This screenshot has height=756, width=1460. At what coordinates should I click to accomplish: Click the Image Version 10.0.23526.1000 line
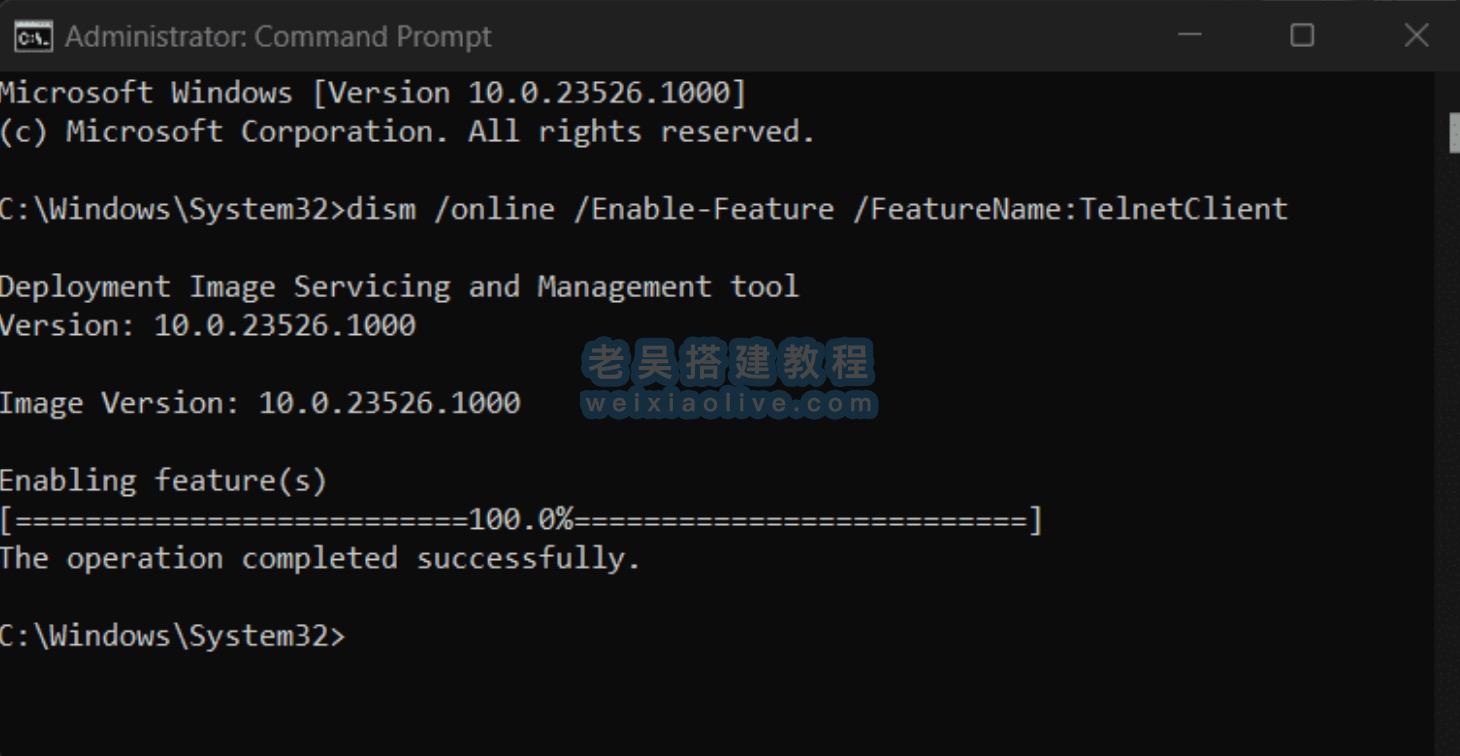click(x=260, y=402)
